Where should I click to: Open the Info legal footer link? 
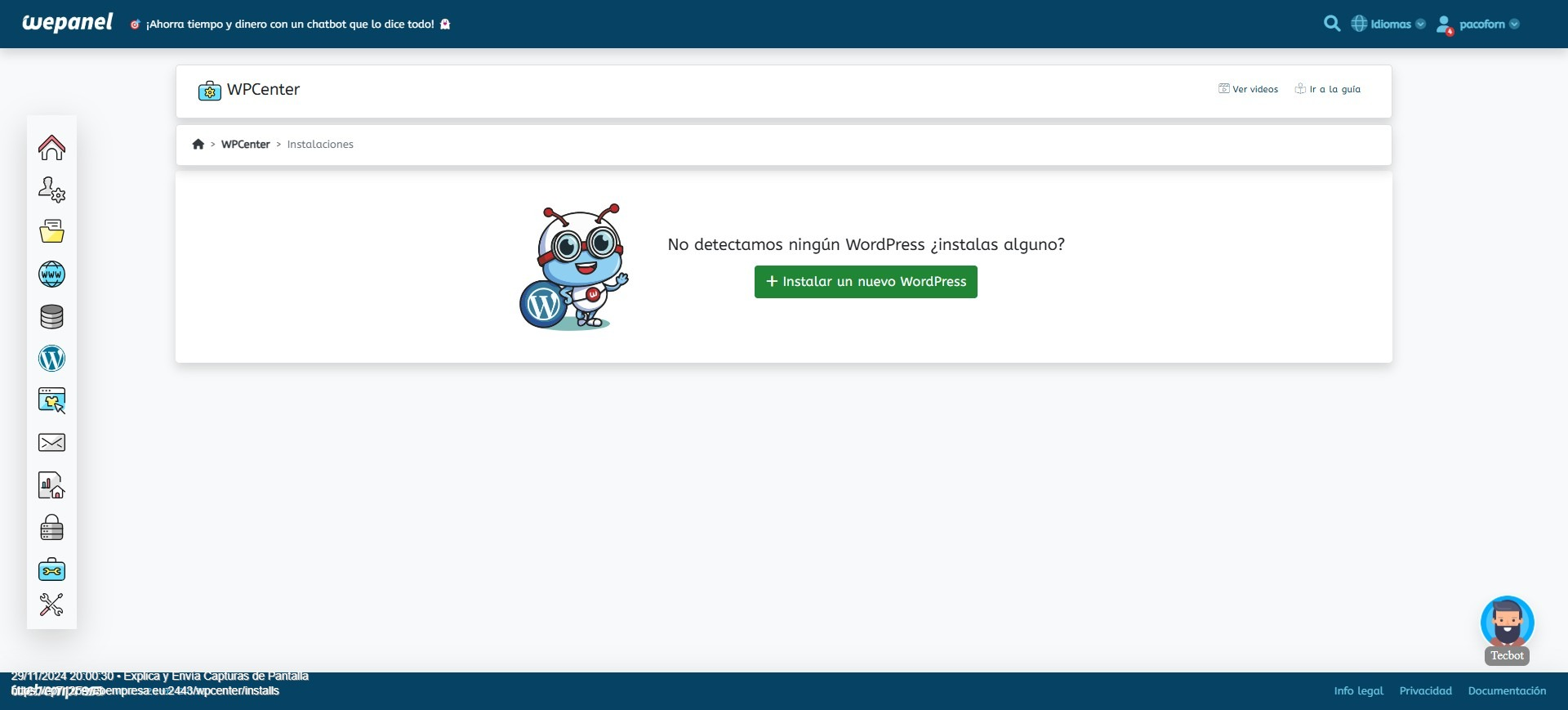tap(1358, 690)
